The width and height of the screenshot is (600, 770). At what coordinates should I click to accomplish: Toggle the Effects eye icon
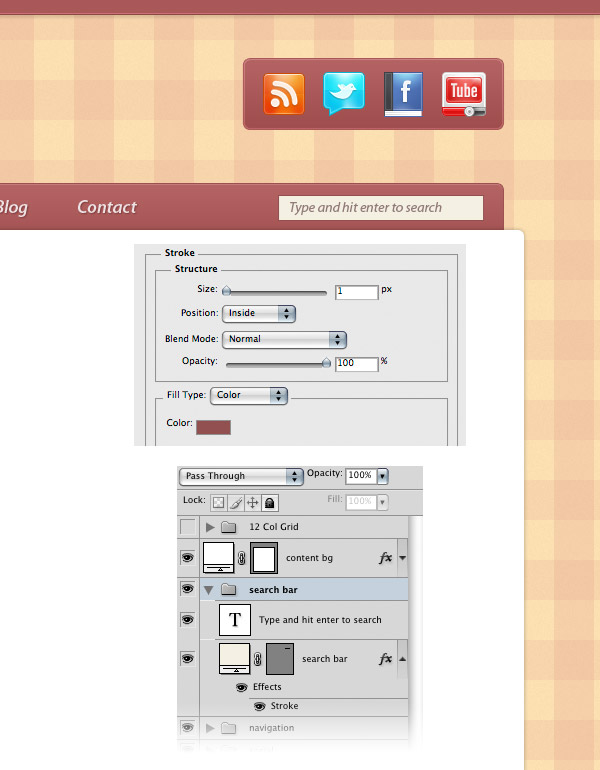[x=242, y=688]
